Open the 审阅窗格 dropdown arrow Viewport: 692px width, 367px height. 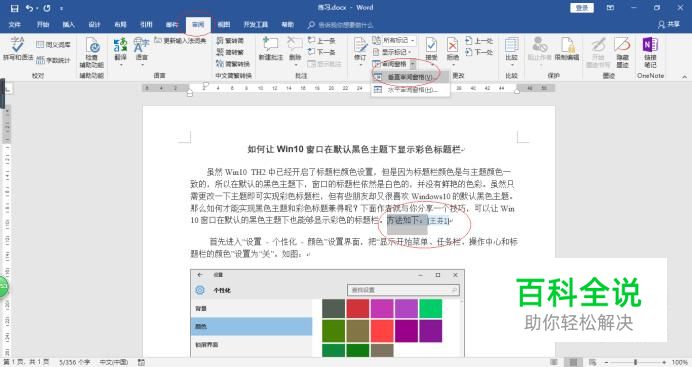point(413,64)
